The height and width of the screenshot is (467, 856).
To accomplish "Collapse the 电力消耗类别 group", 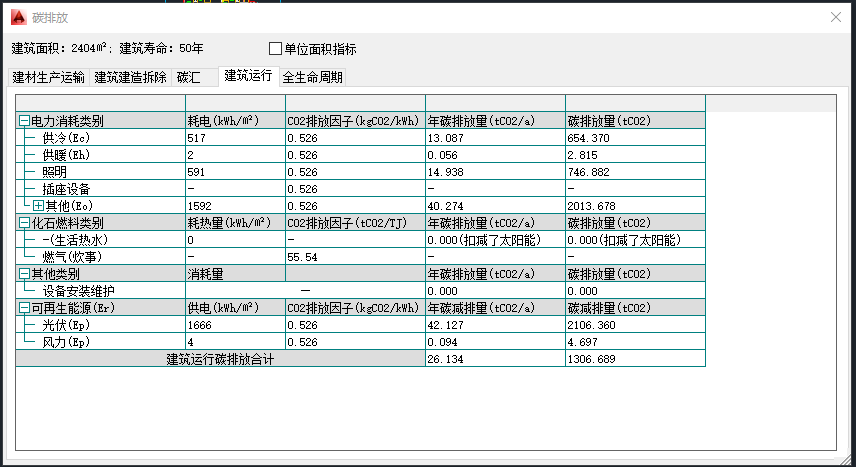I will [23, 121].
